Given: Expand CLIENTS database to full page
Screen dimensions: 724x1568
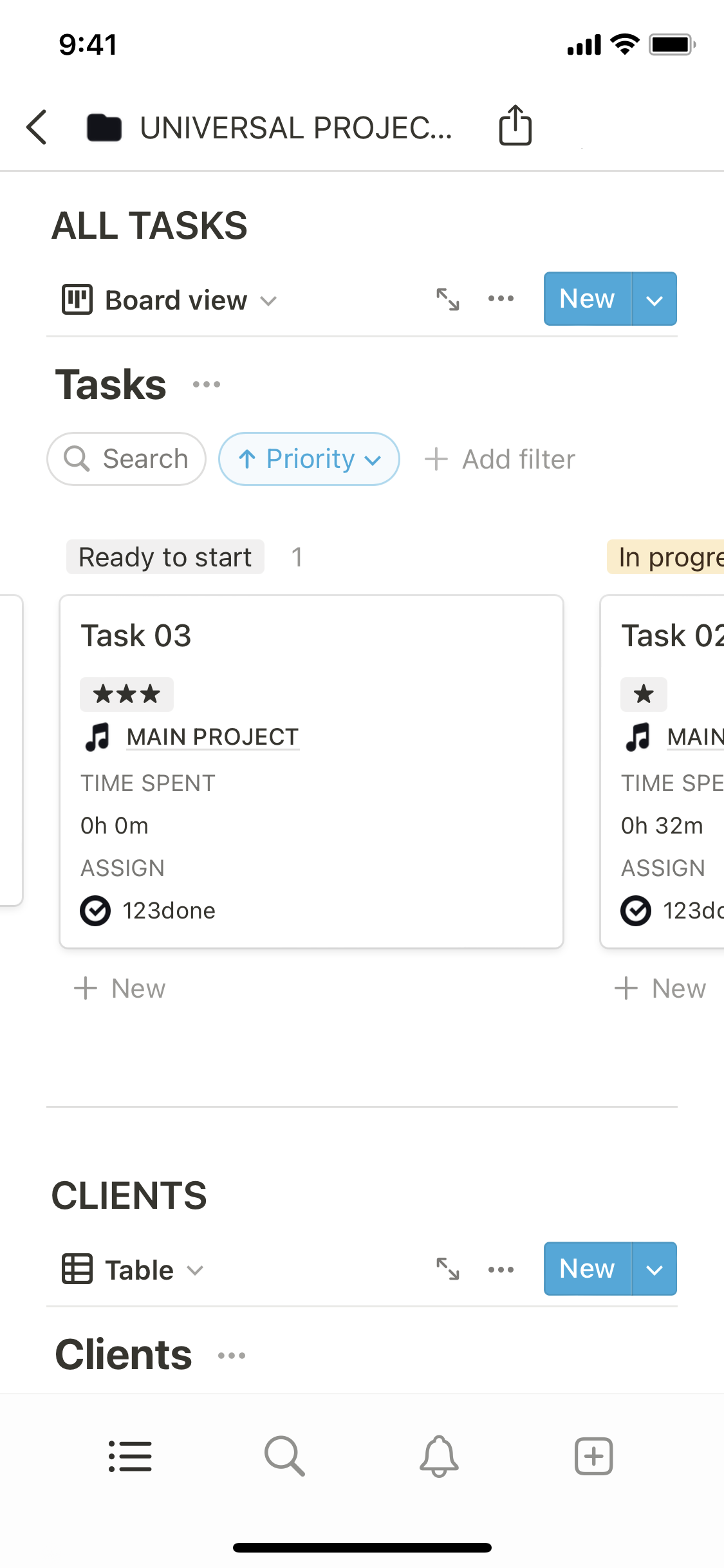Looking at the screenshot, I should pyautogui.click(x=448, y=1269).
